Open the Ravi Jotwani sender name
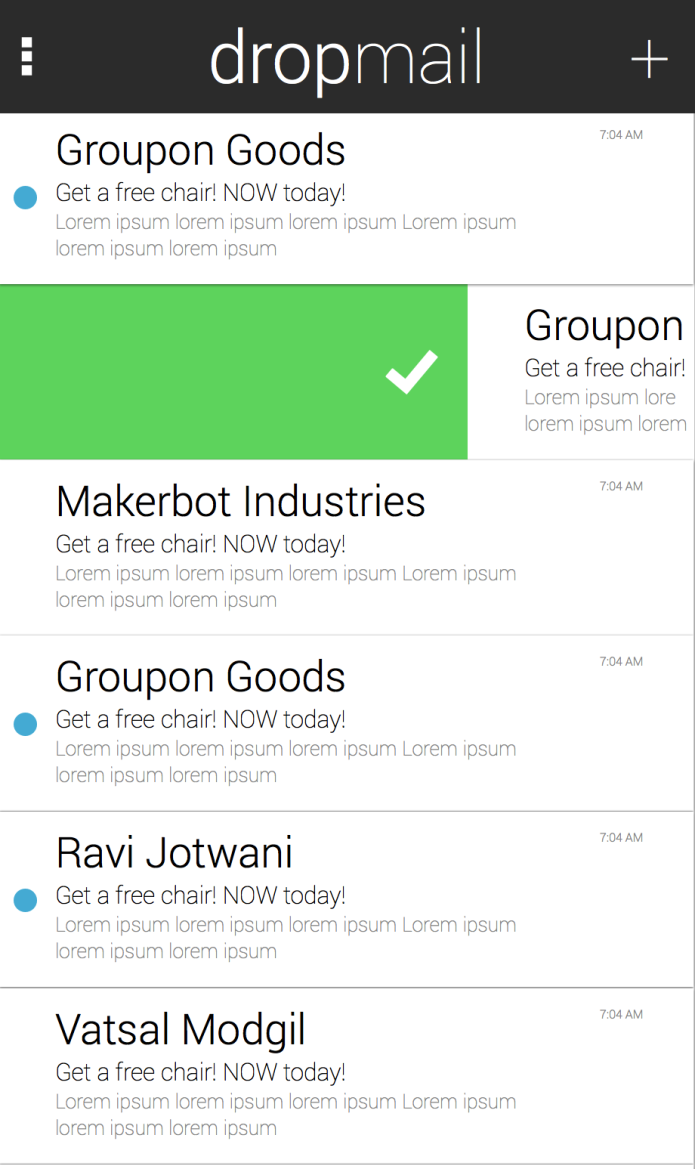 [x=174, y=853]
